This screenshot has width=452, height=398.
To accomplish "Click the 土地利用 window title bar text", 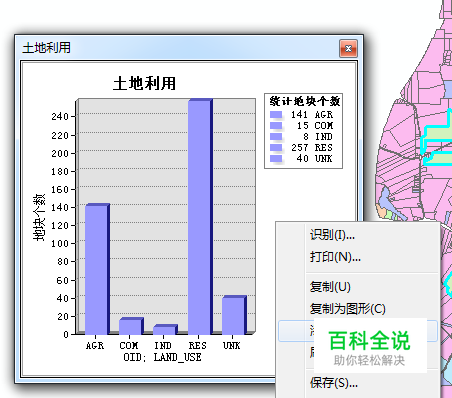I will [x=46, y=48].
